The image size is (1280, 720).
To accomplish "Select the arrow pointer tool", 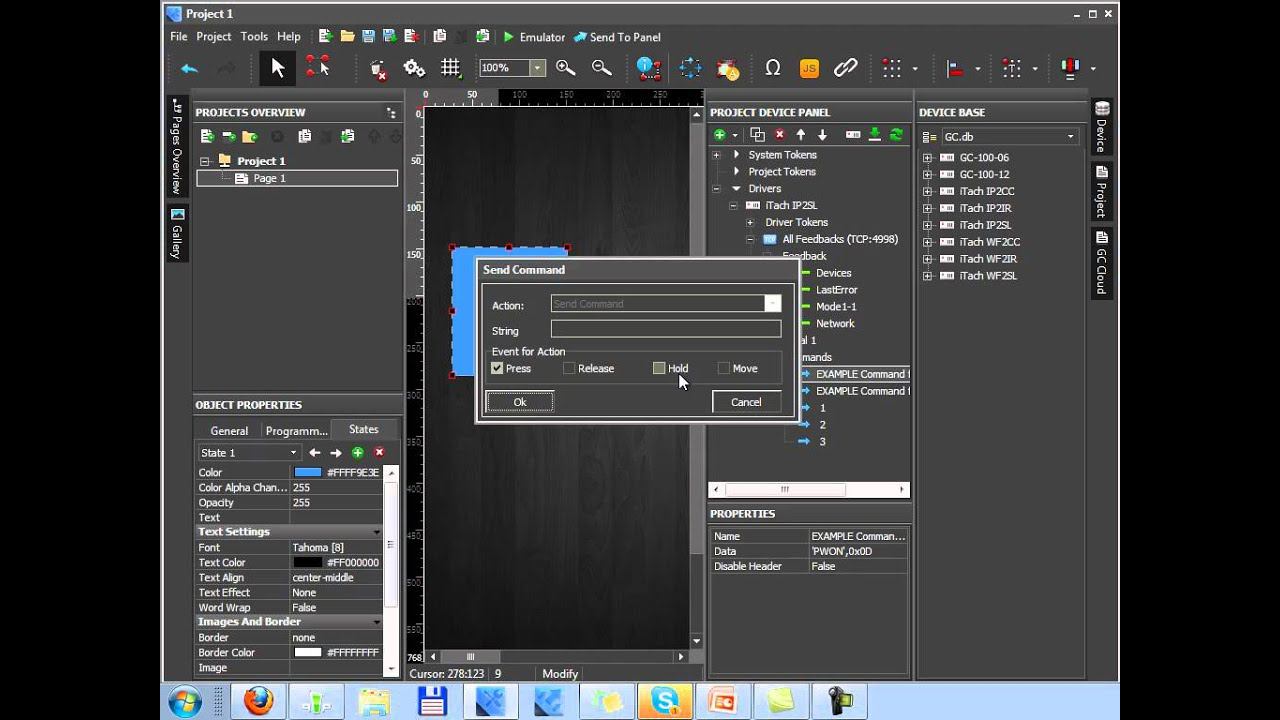I will click(x=278, y=68).
